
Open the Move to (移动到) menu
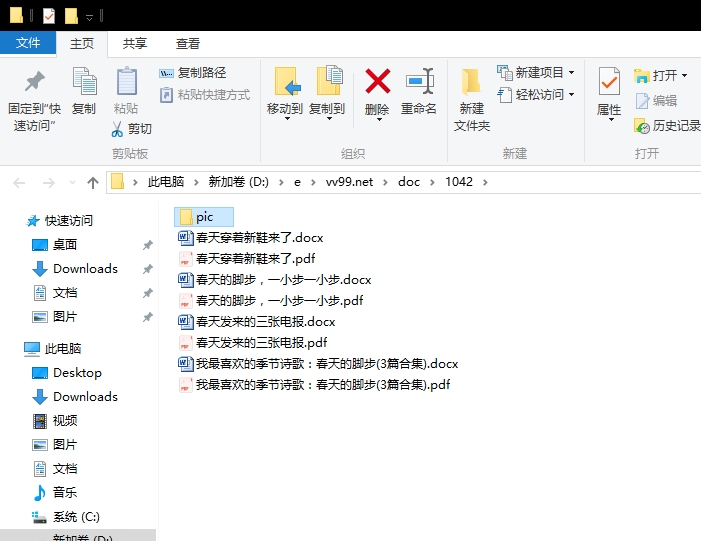[x=285, y=94]
